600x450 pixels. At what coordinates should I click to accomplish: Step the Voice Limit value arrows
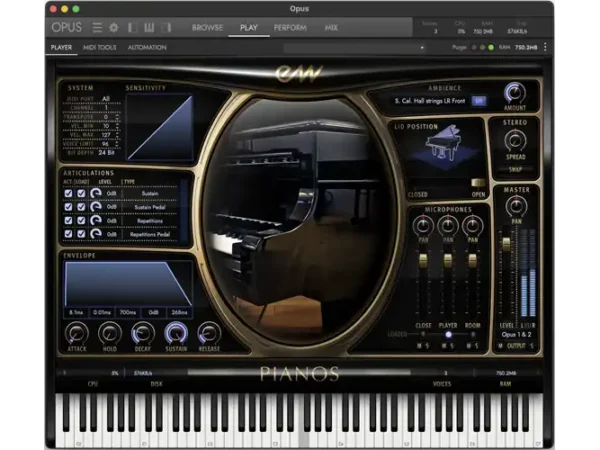click(117, 144)
